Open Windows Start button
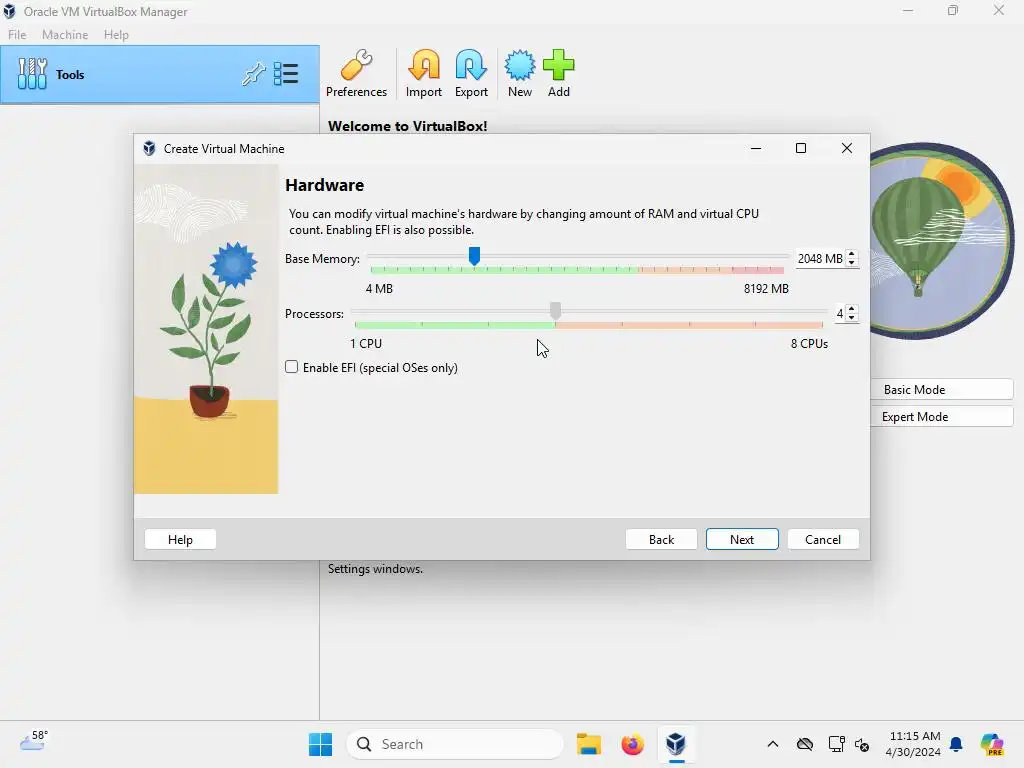The width and height of the screenshot is (1024, 768). pyautogui.click(x=320, y=744)
